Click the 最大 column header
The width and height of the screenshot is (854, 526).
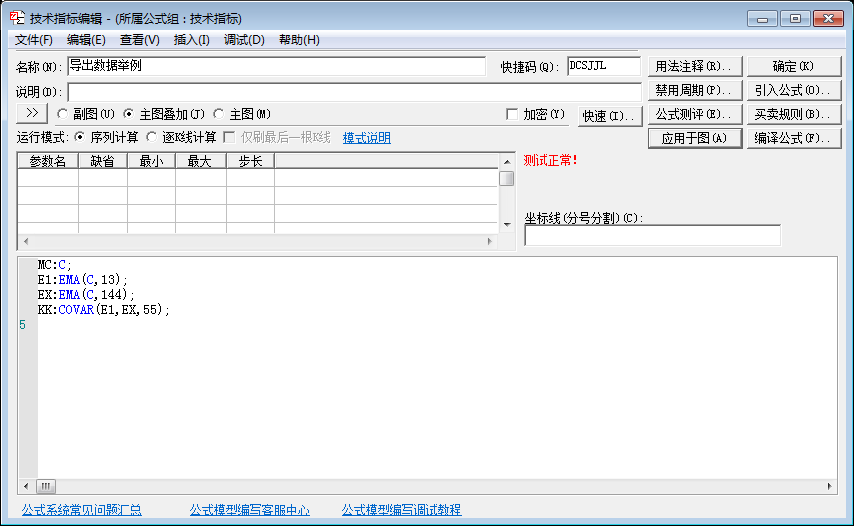click(200, 161)
